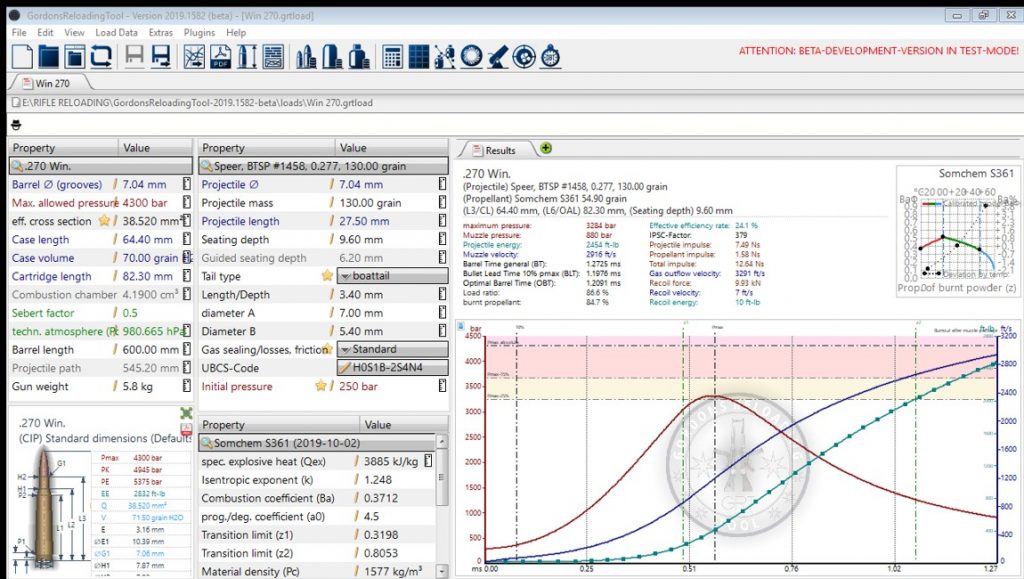Open the calculator tool from the toolbar
Viewport: 1024px width, 579px height.
pyautogui.click(x=392, y=57)
